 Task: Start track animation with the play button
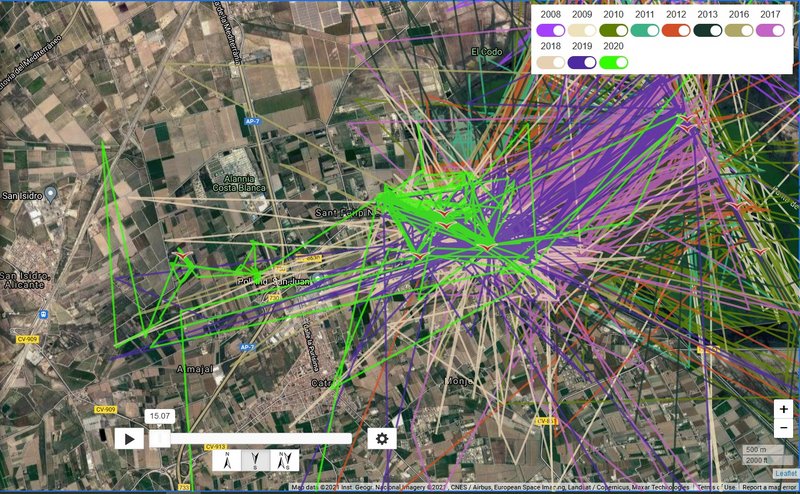click(129, 439)
